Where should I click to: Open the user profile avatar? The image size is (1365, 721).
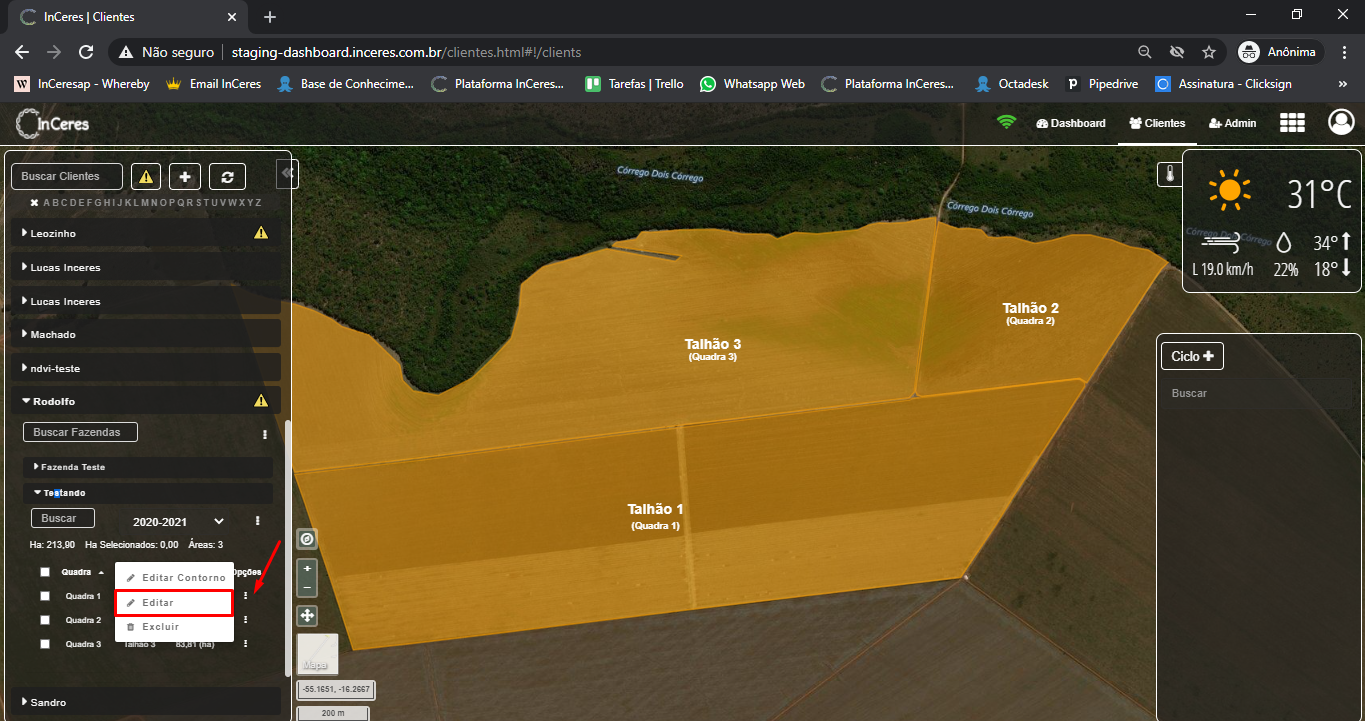1340,122
